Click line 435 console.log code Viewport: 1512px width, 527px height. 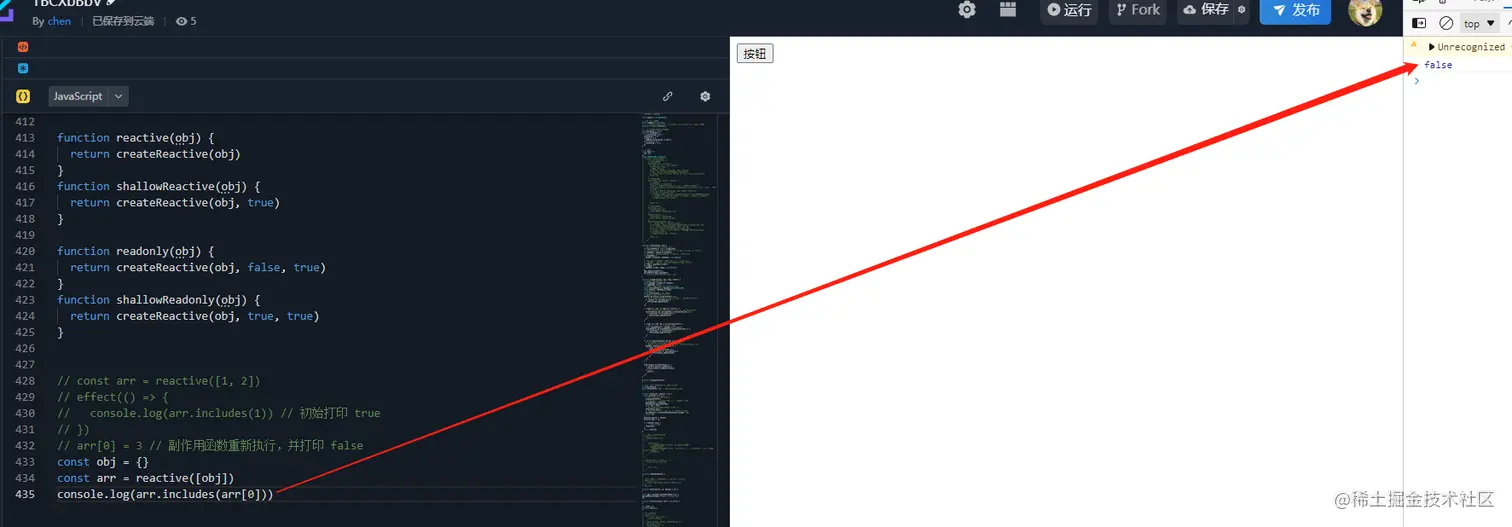point(165,494)
